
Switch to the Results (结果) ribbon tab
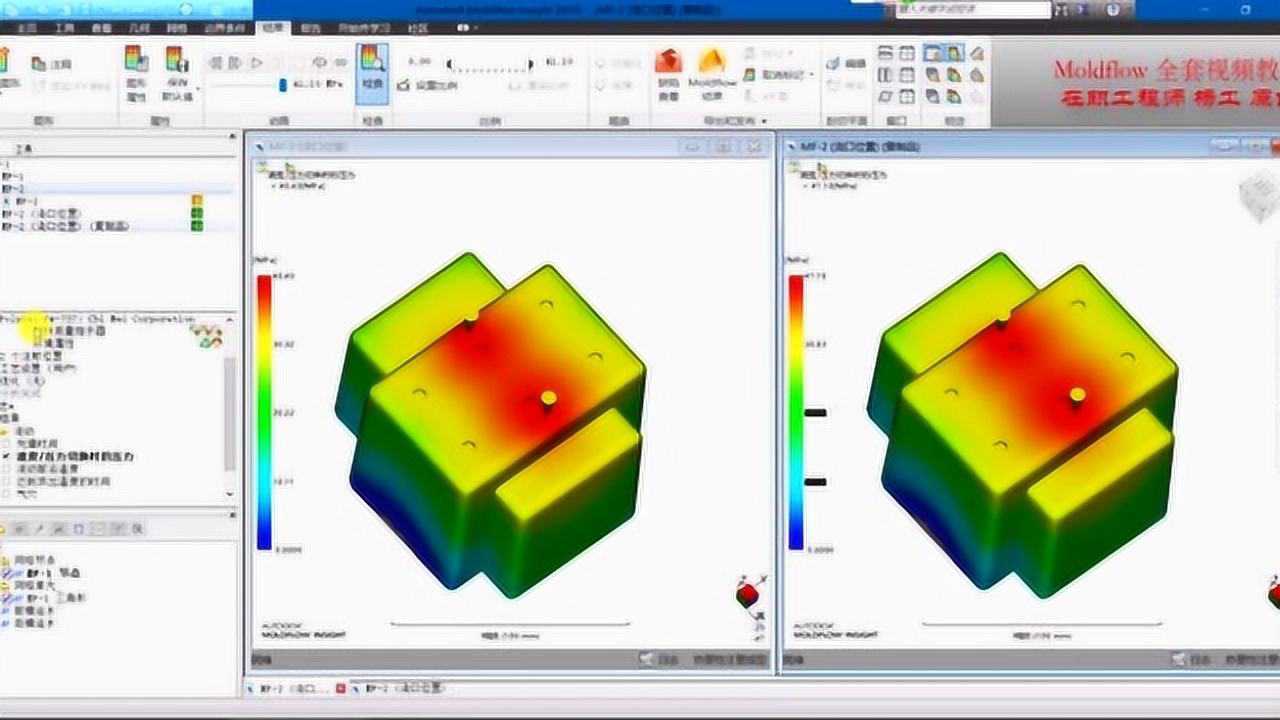[272, 29]
